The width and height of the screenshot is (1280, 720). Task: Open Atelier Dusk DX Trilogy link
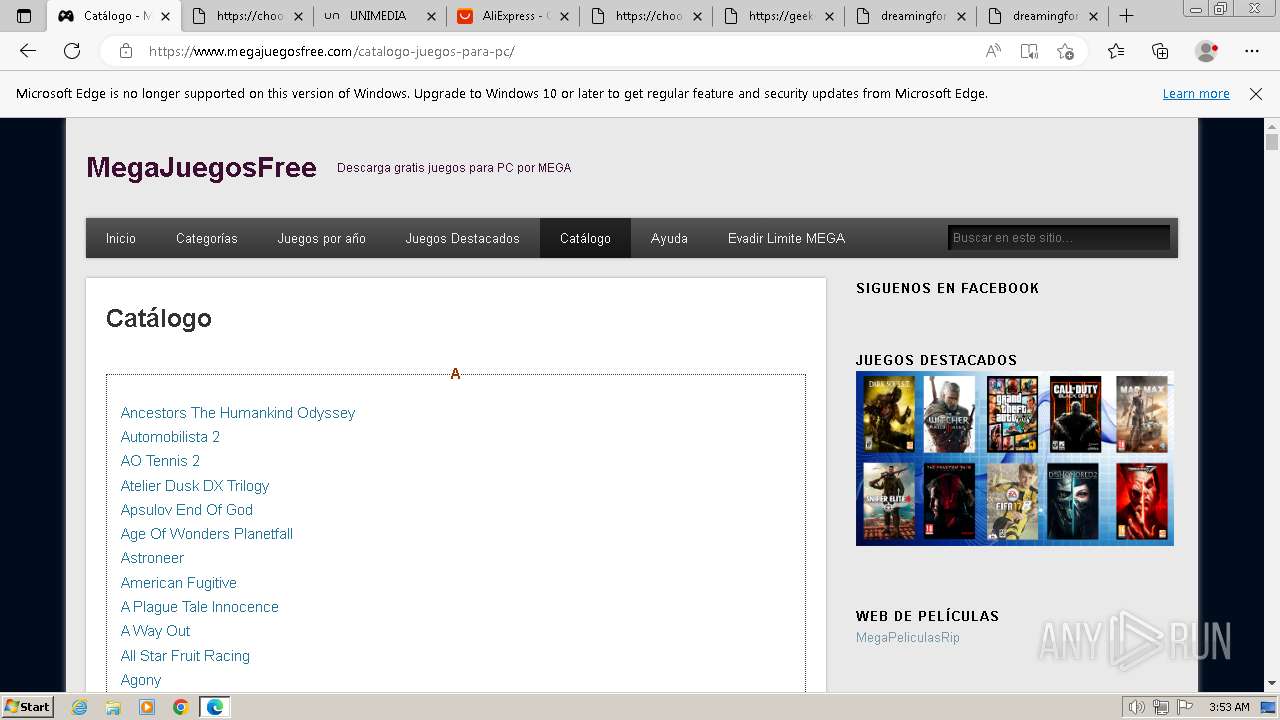(195, 486)
